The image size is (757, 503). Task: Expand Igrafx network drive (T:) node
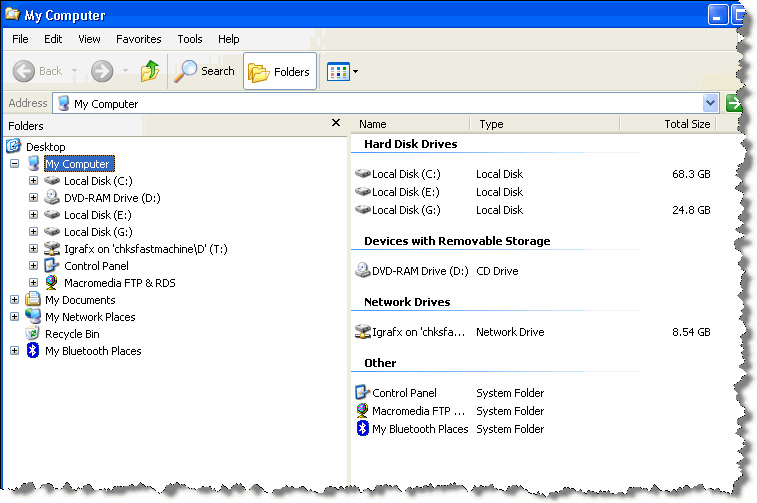(33, 249)
